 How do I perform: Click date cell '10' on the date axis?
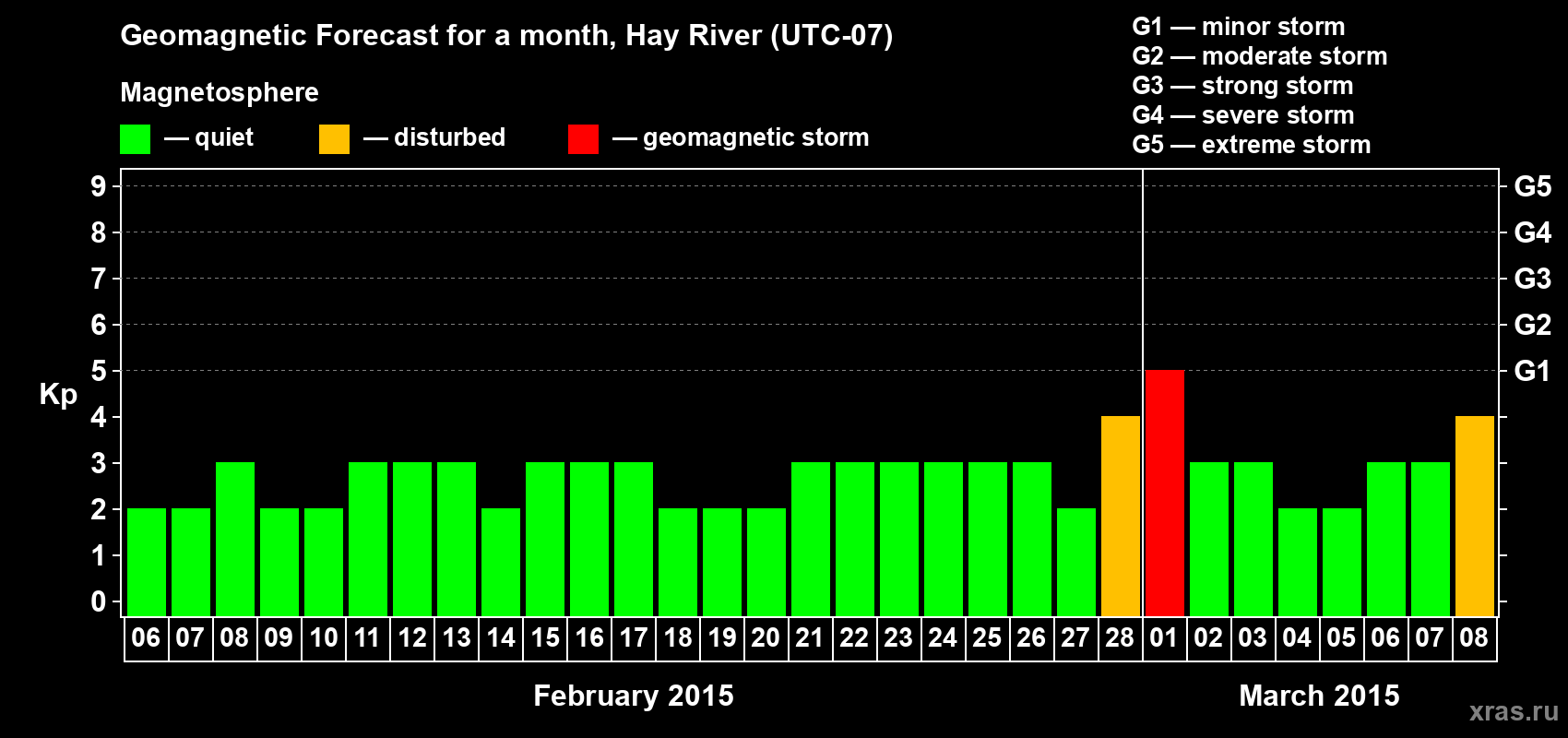coord(323,638)
